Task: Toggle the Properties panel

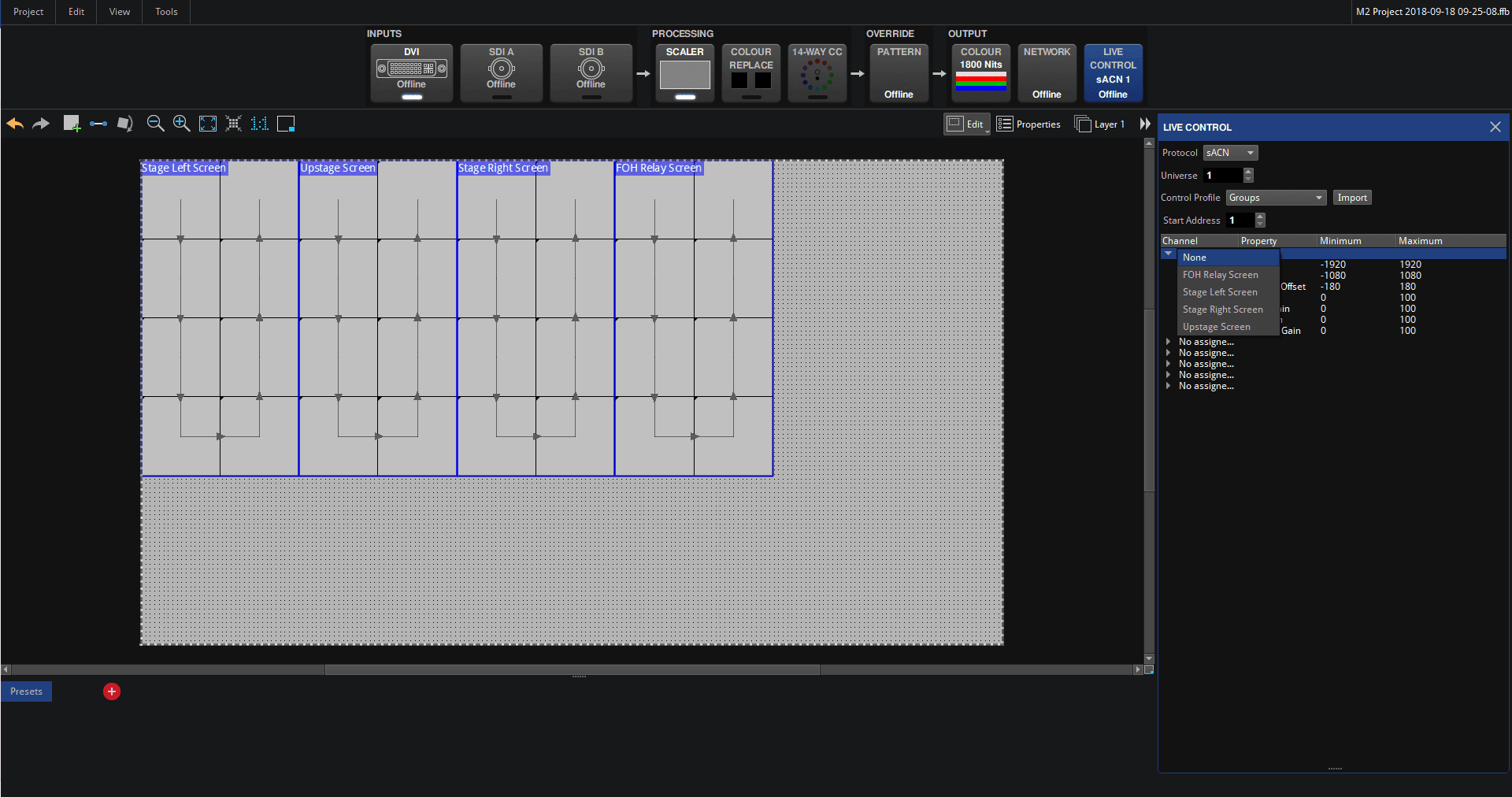Action: pyautogui.click(x=1028, y=124)
